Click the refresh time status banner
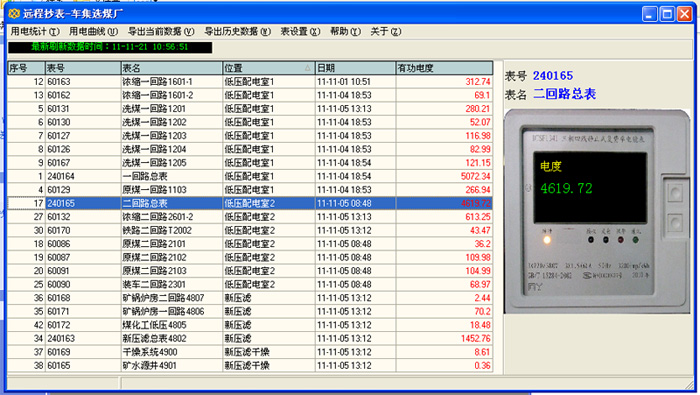 (x=110, y=47)
